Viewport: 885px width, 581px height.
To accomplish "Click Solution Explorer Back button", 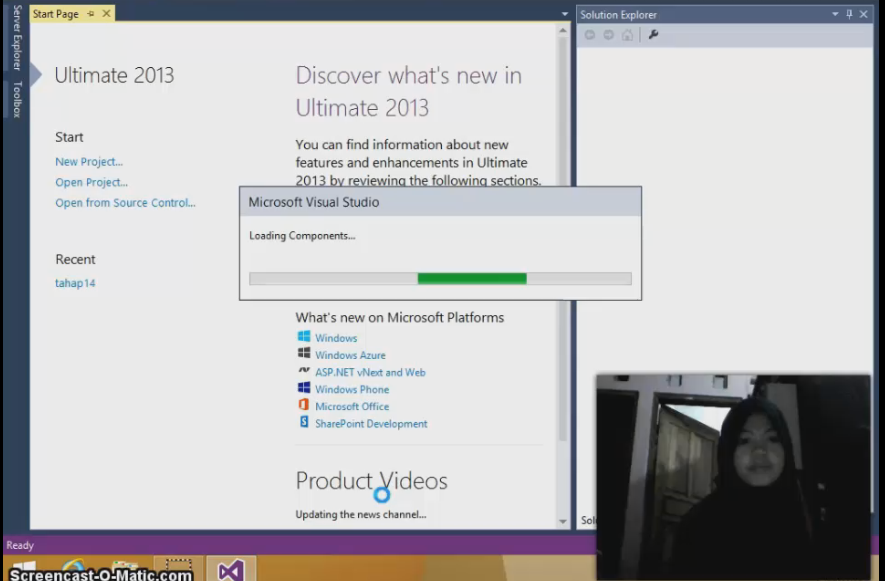I will tap(589, 35).
